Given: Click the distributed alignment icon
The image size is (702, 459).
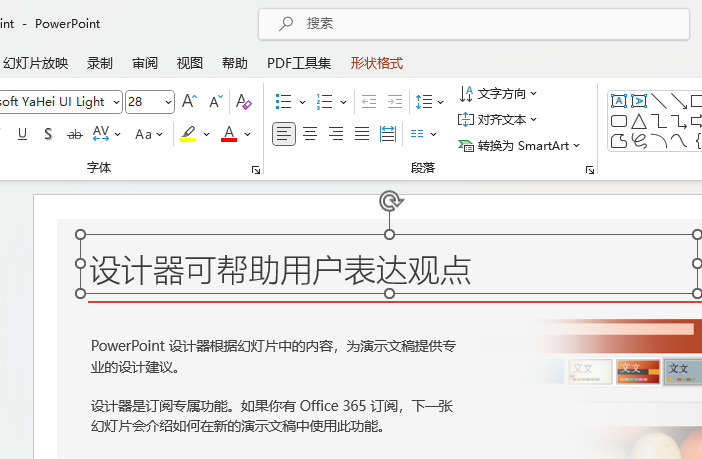Looking at the screenshot, I should [x=388, y=134].
